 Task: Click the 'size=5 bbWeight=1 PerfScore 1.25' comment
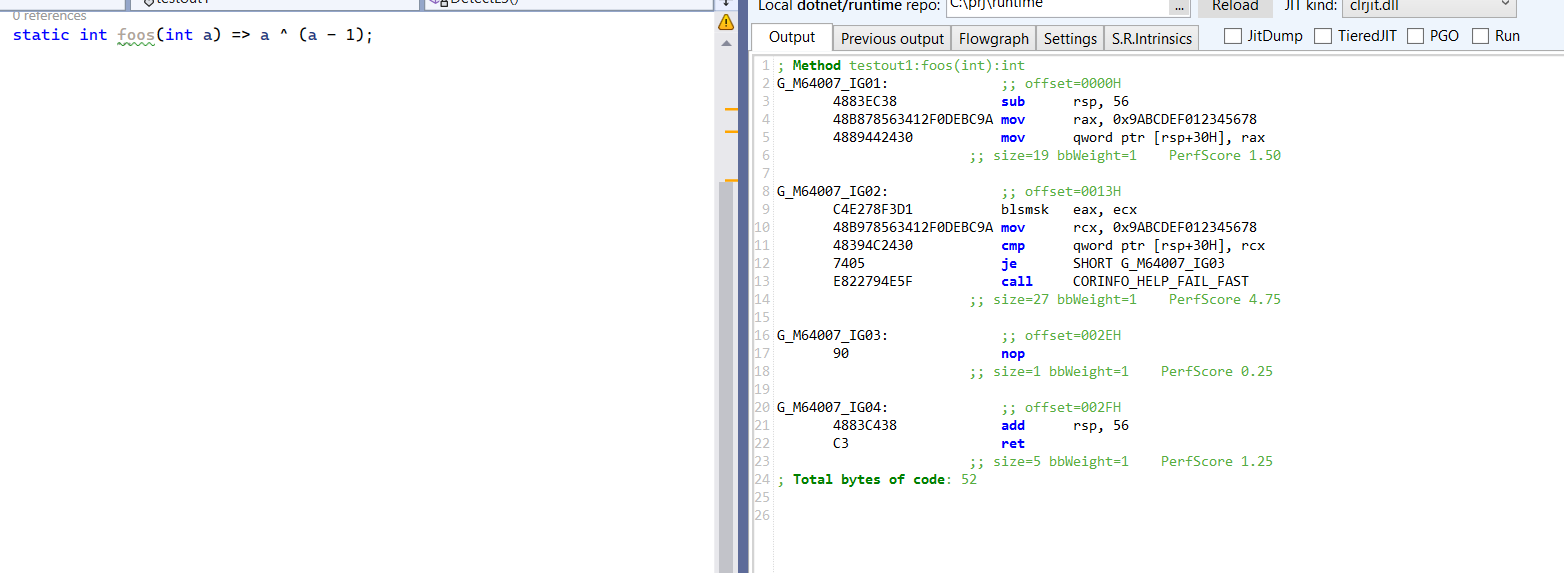(1121, 461)
